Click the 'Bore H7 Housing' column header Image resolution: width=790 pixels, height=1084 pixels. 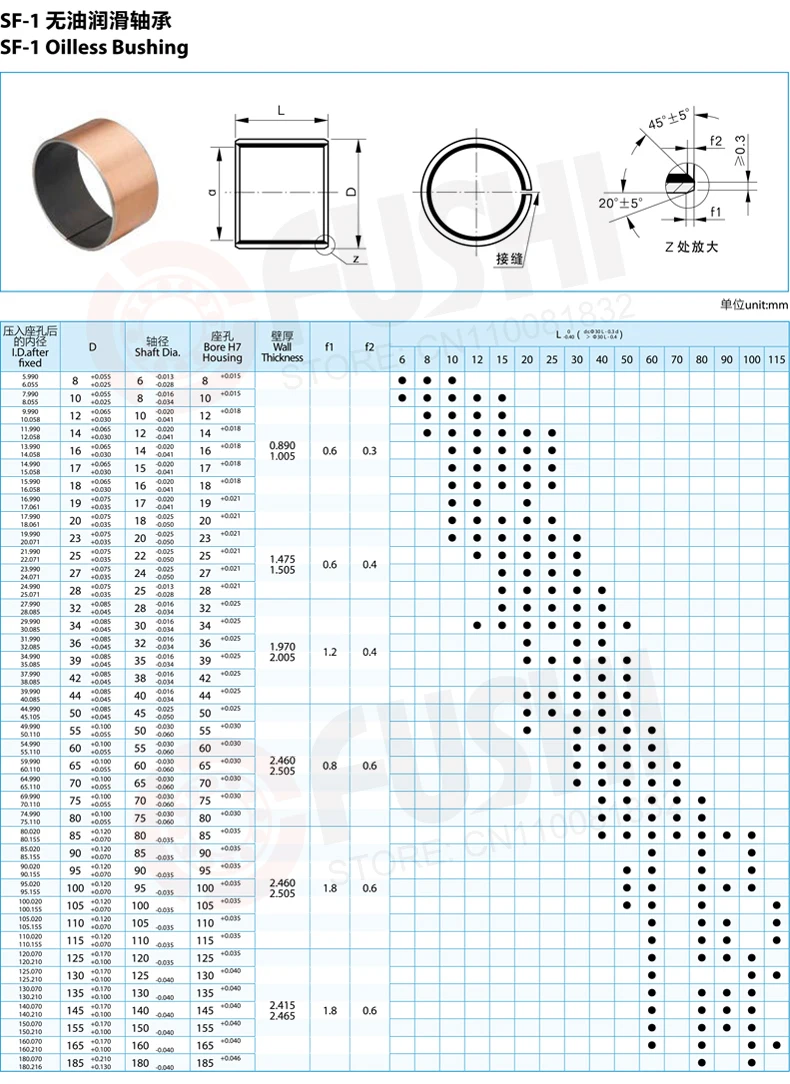tap(222, 347)
